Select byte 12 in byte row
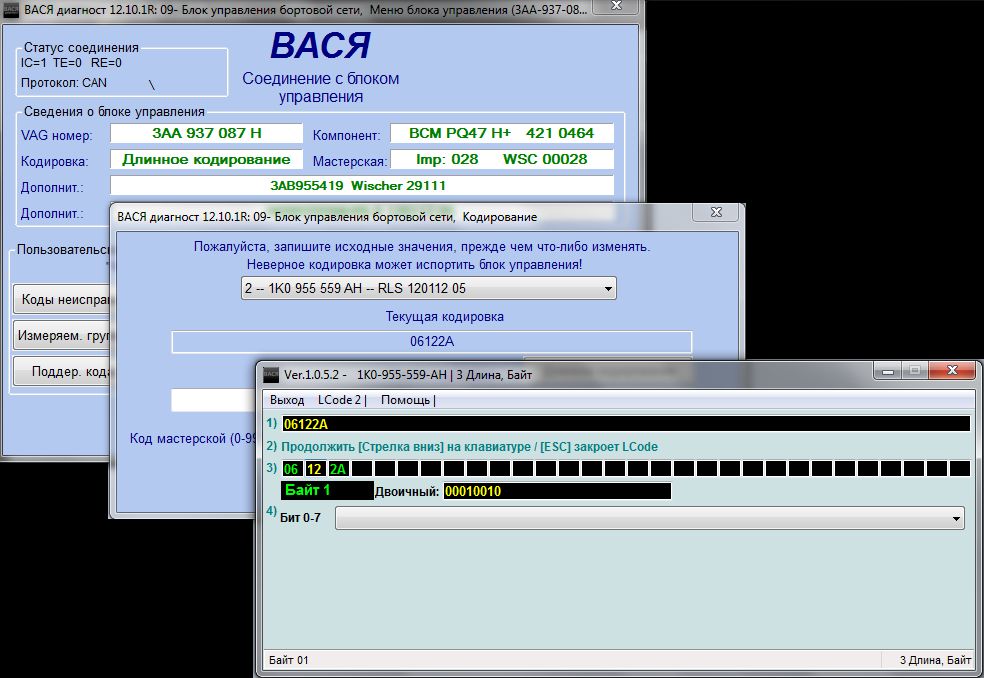Image resolution: width=984 pixels, height=678 pixels. [314, 469]
